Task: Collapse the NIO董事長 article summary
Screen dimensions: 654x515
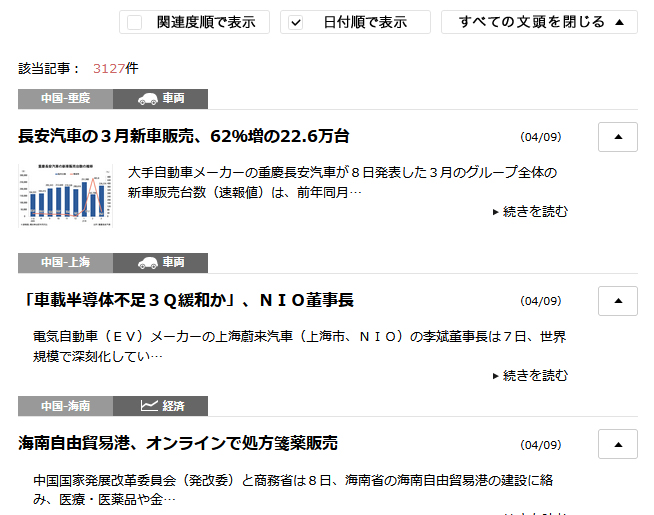Action: pyautogui.click(x=618, y=301)
